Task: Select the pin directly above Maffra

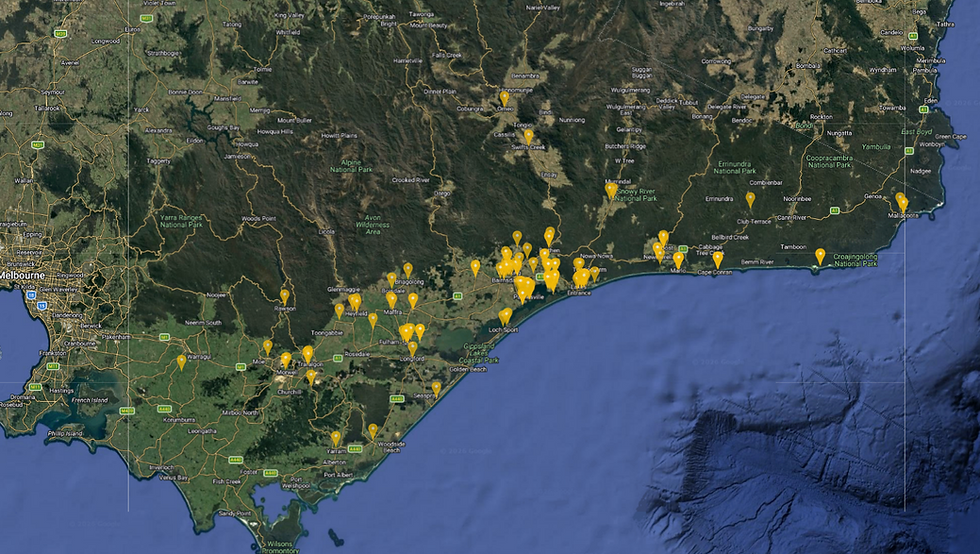Action: click(391, 300)
